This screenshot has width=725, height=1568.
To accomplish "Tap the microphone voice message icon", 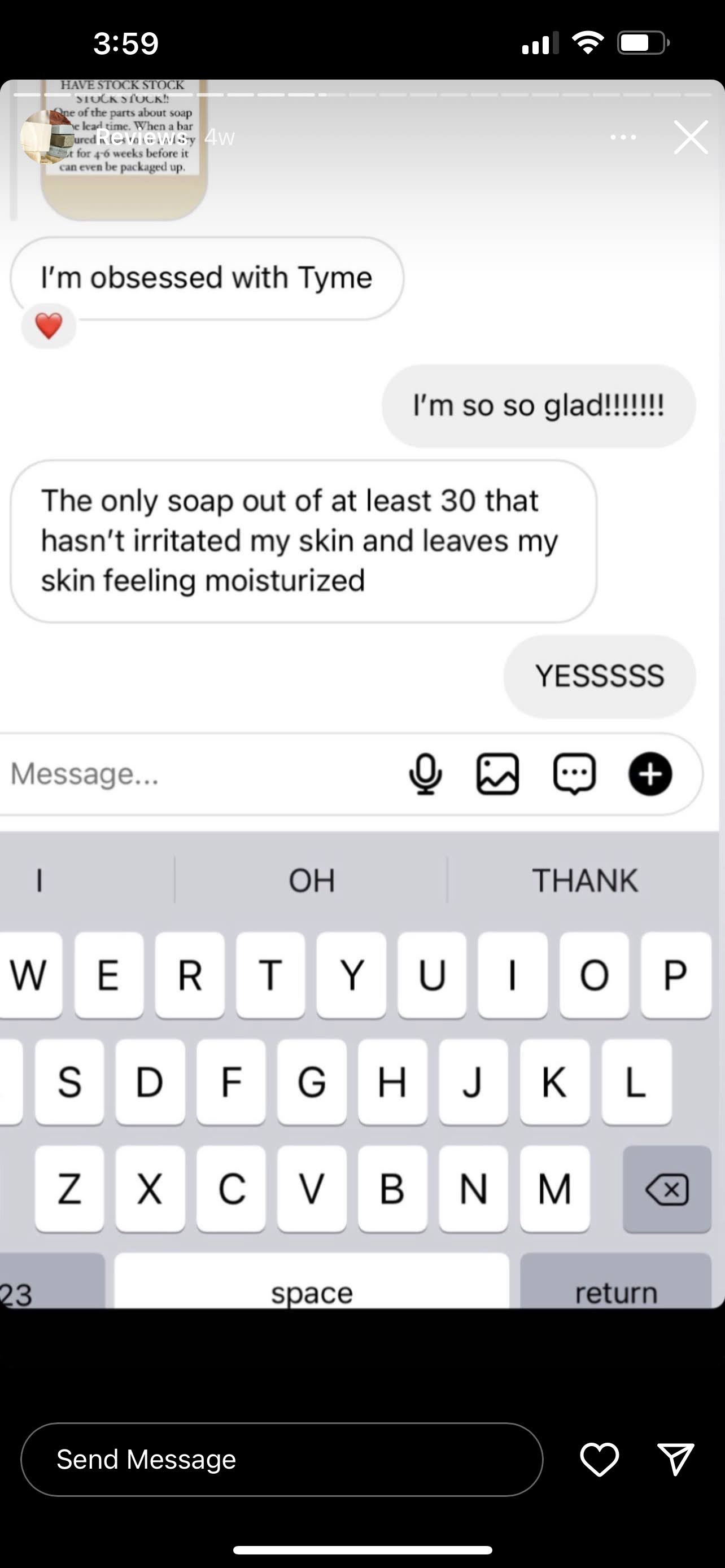I will (425, 774).
